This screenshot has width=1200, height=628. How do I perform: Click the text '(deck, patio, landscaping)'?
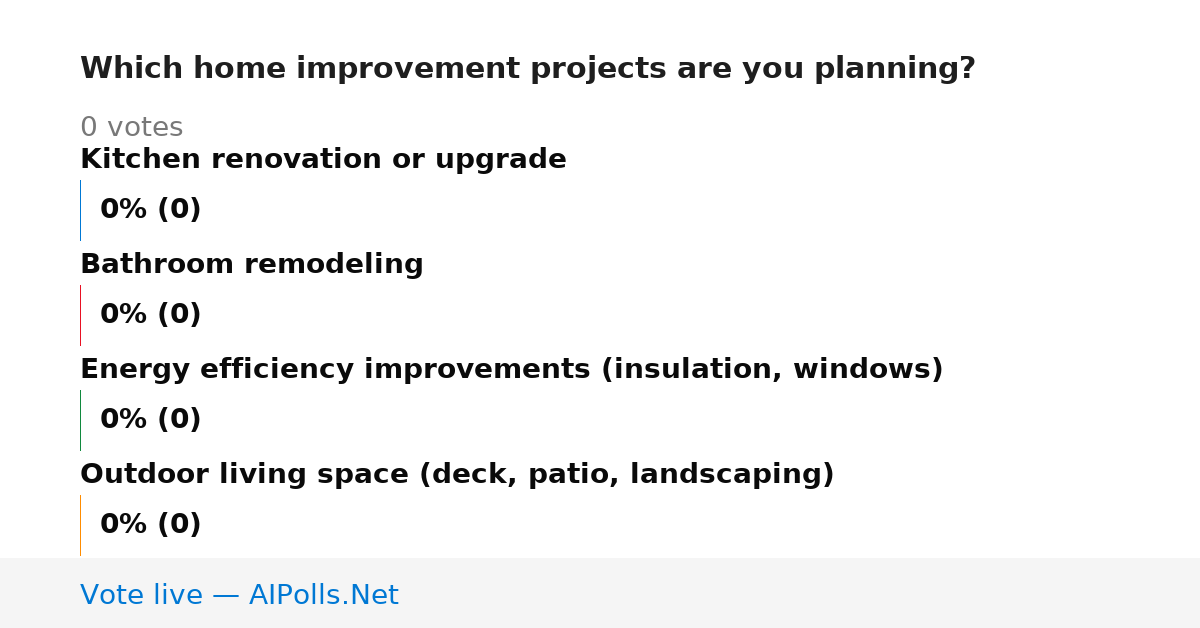[x=626, y=475]
